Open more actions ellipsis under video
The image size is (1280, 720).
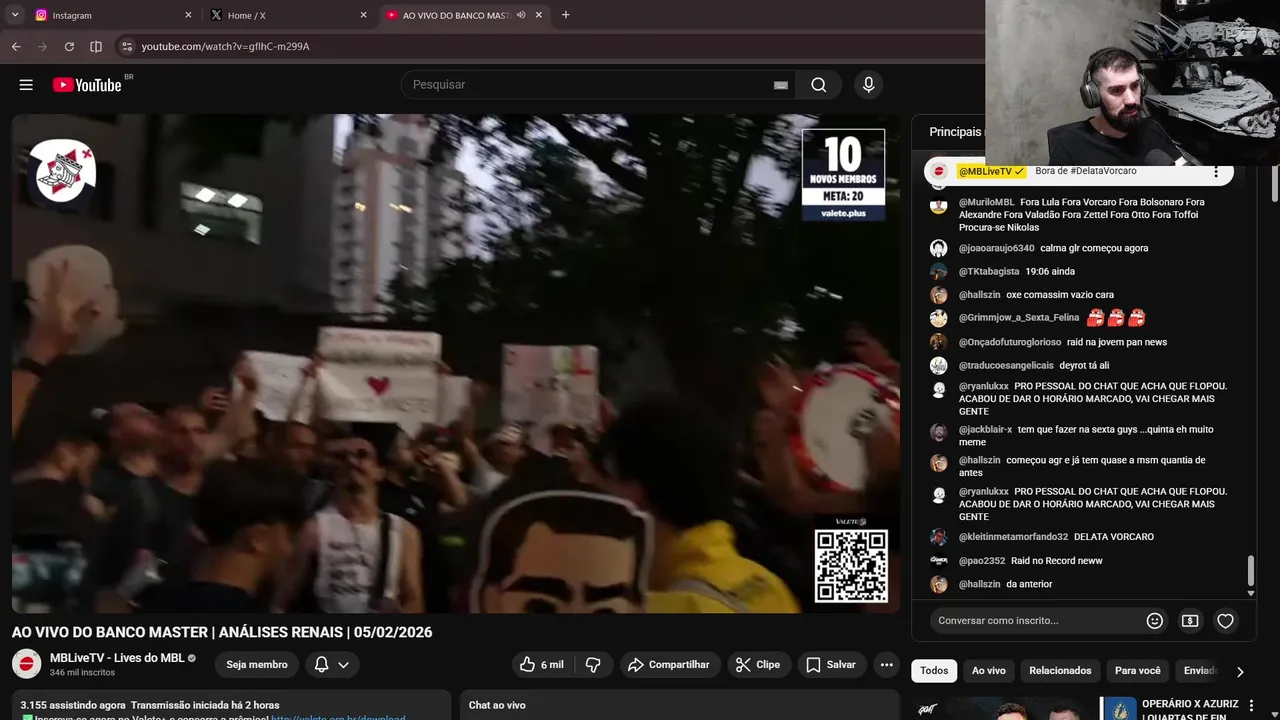886,665
